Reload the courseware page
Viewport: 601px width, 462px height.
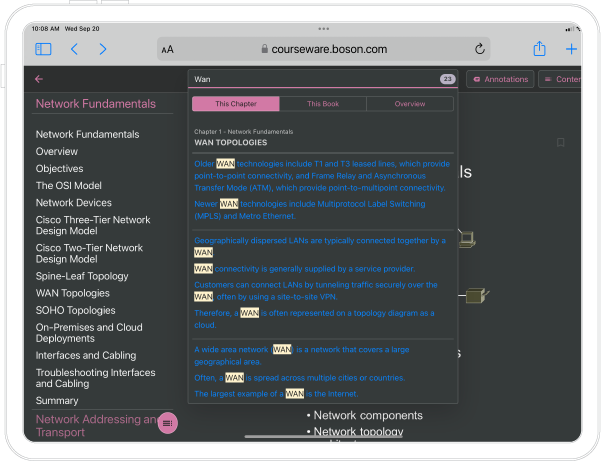[x=480, y=49]
